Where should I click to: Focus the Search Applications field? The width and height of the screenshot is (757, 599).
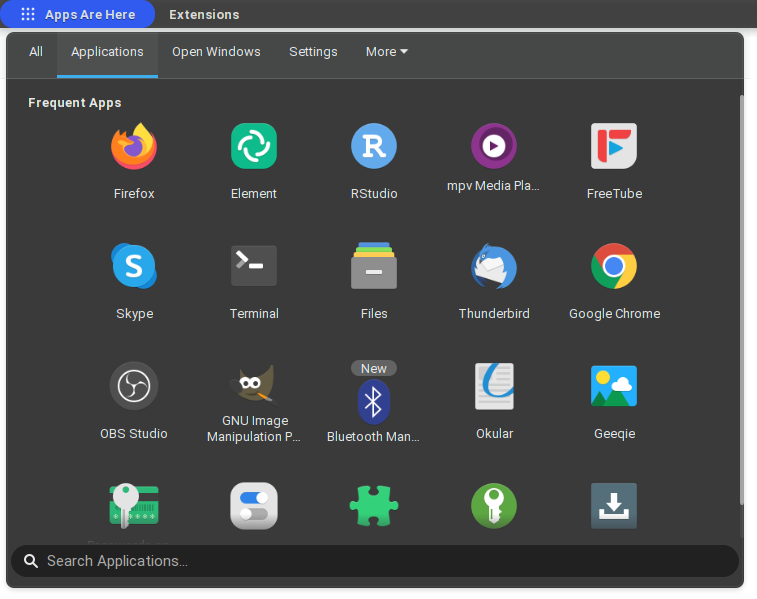[375, 561]
